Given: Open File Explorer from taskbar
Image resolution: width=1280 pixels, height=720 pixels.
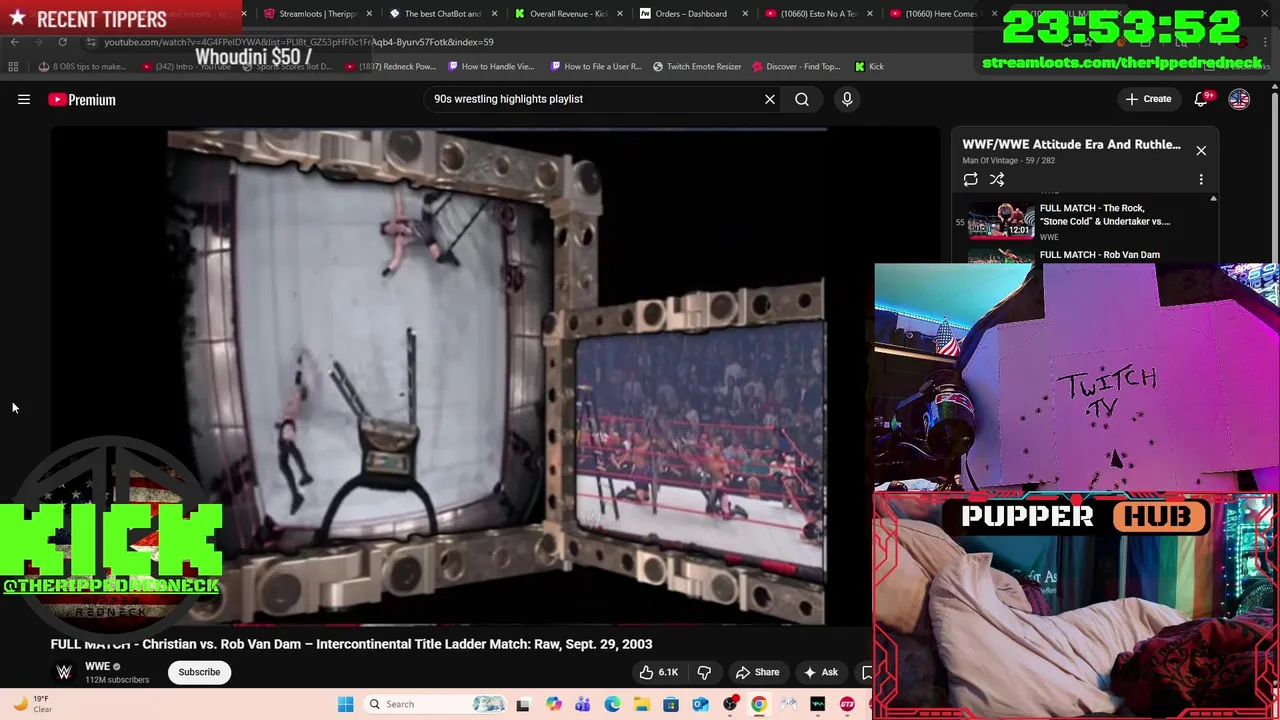Looking at the screenshot, I should pyautogui.click(x=641, y=704).
